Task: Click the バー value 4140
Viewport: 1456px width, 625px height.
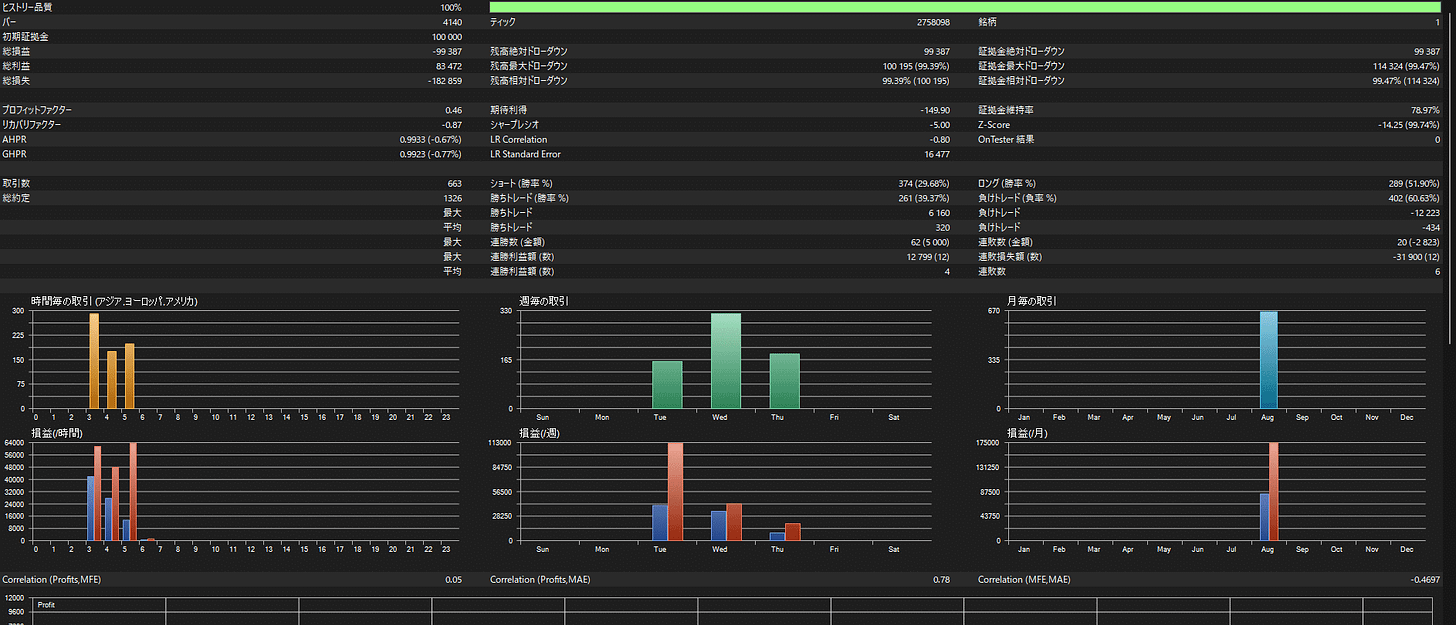Action: 452,22
